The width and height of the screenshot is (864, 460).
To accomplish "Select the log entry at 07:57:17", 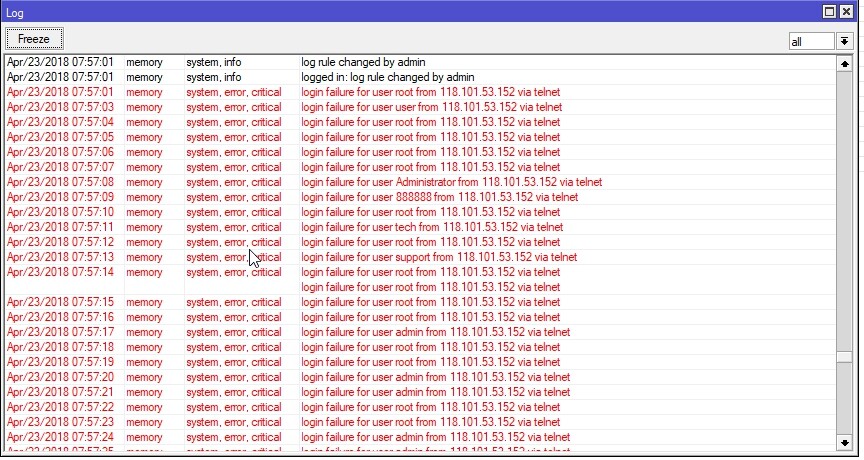I will tap(435, 332).
